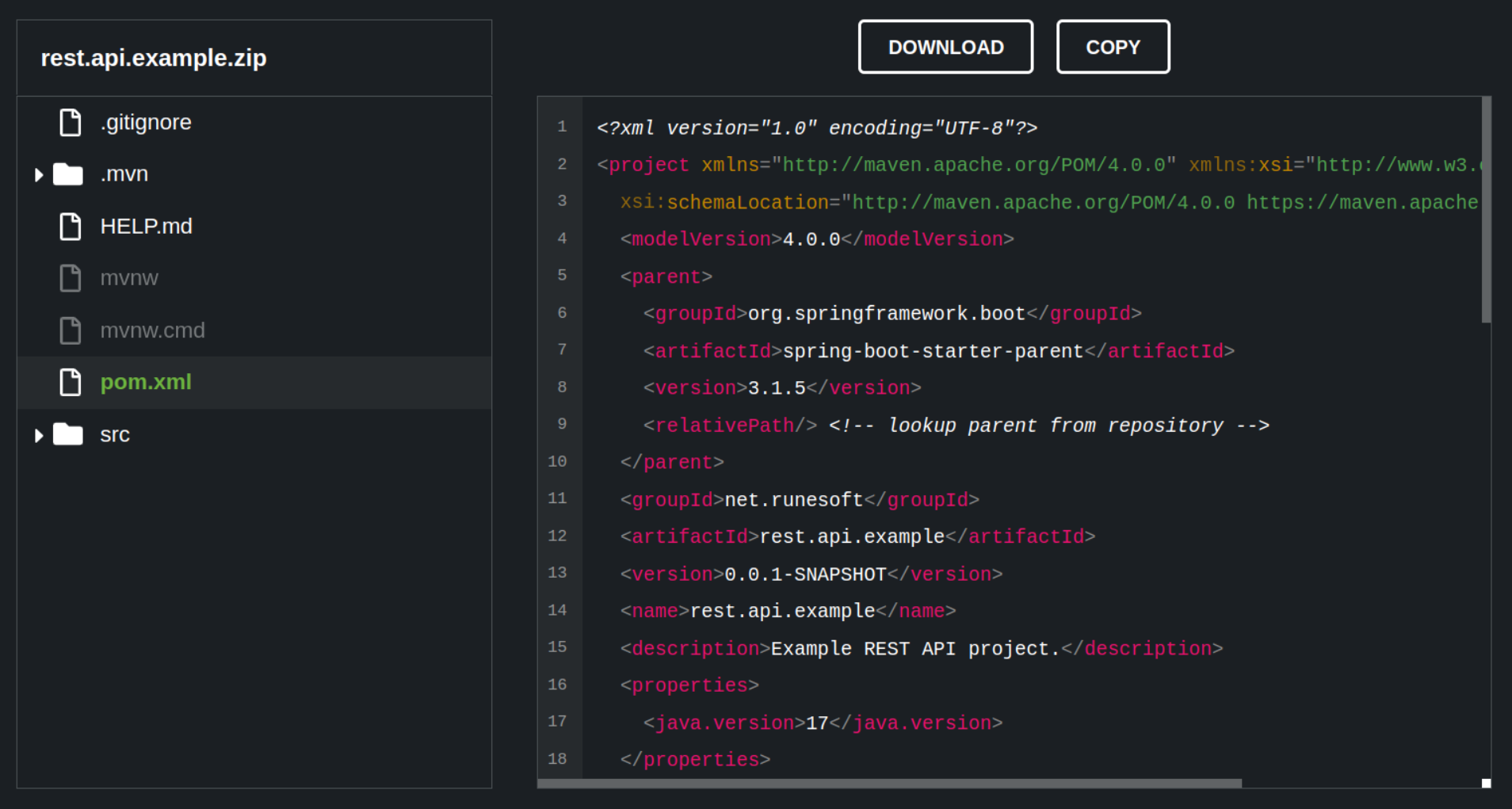Click the mvnw.cmd file icon

(71, 330)
